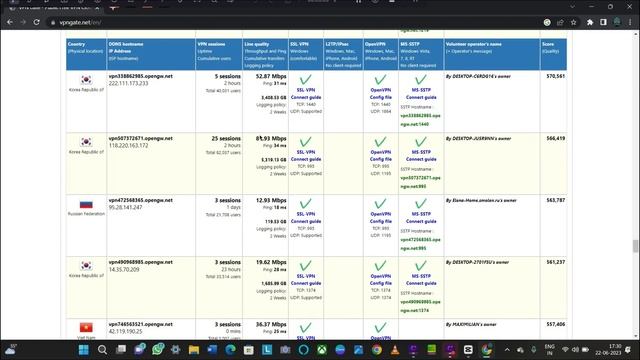Open the clock showing 17:30
This screenshot has height=360, width=640.
(608, 350)
